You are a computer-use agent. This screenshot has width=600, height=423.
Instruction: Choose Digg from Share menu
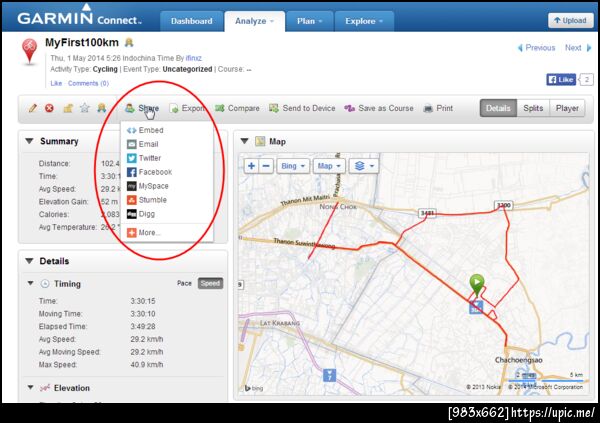tap(141, 214)
